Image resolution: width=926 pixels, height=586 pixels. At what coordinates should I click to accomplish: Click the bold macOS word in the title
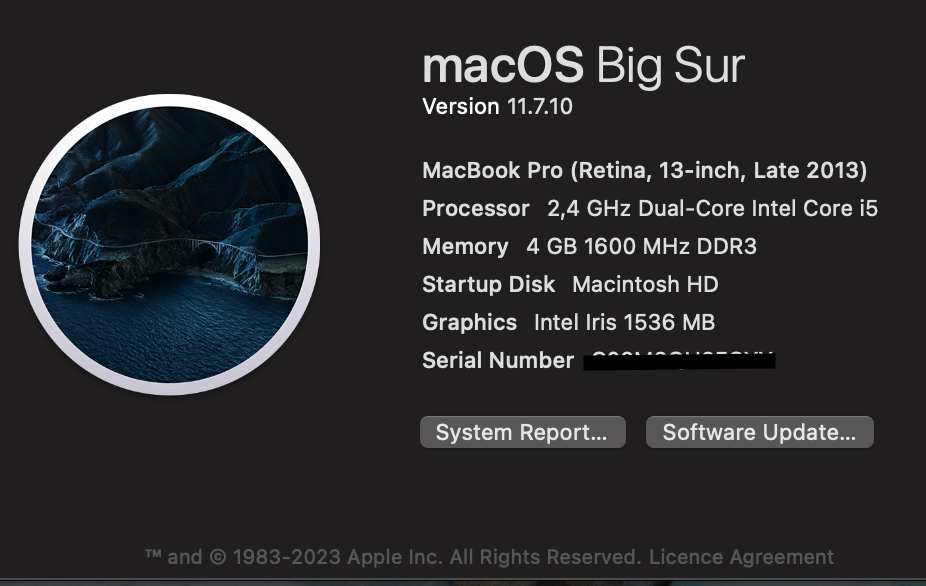[x=502, y=66]
